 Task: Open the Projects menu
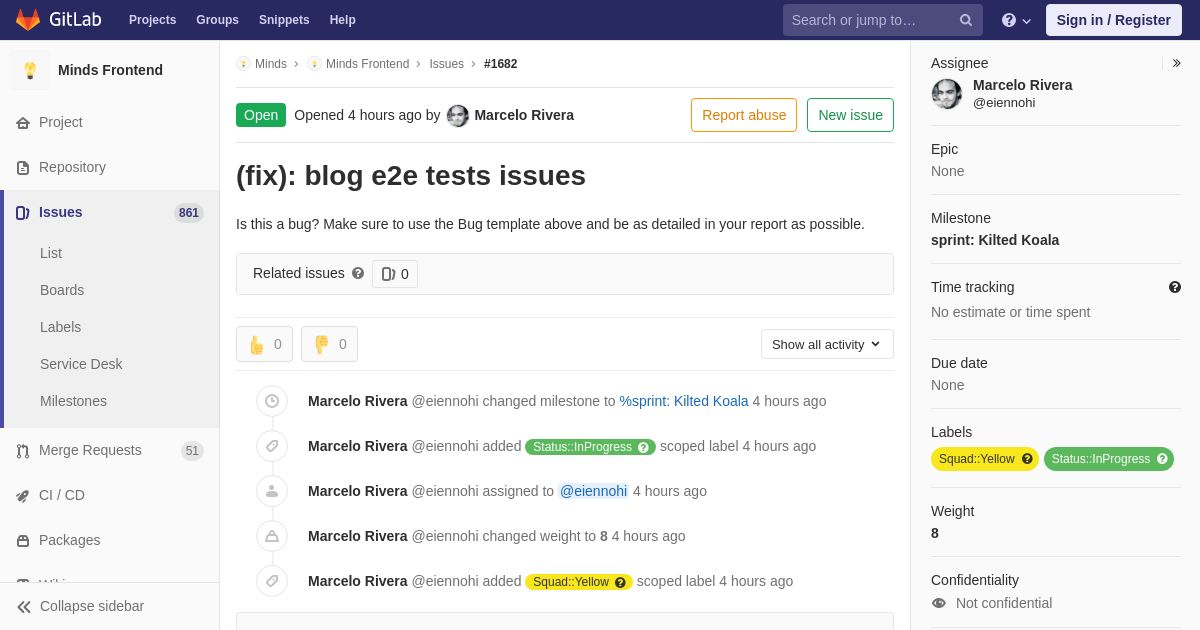[x=152, y=20]
